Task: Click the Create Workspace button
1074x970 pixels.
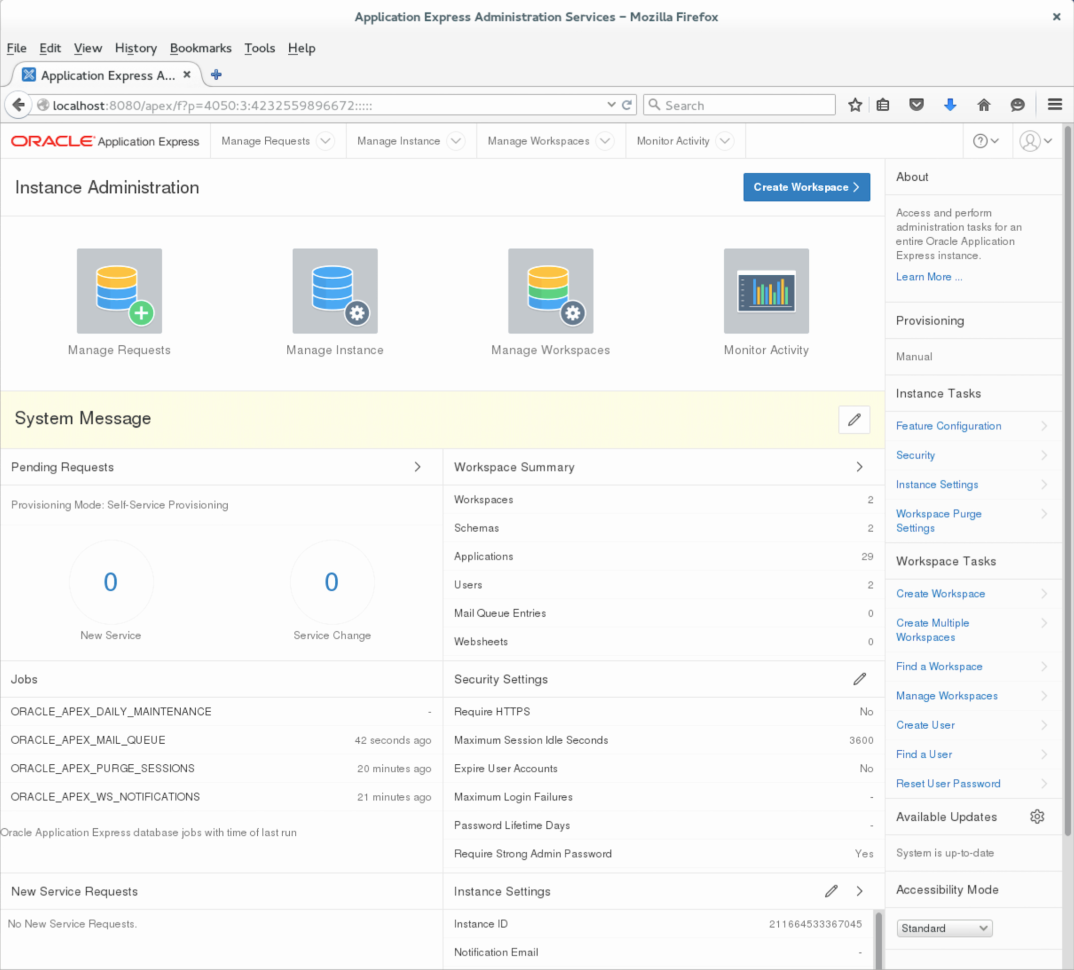Action: 806,187
